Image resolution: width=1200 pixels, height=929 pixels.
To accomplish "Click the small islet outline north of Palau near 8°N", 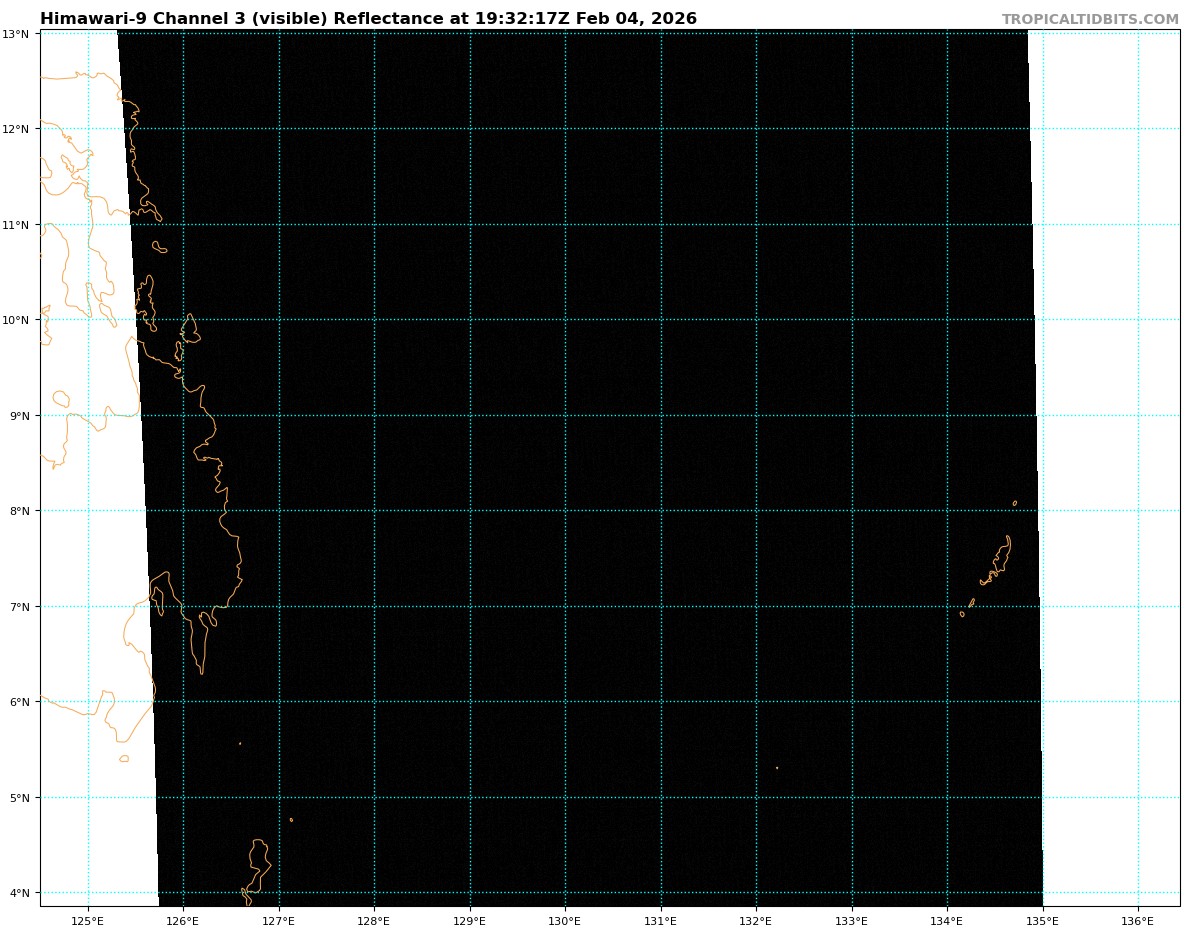I will (1015, 503).
